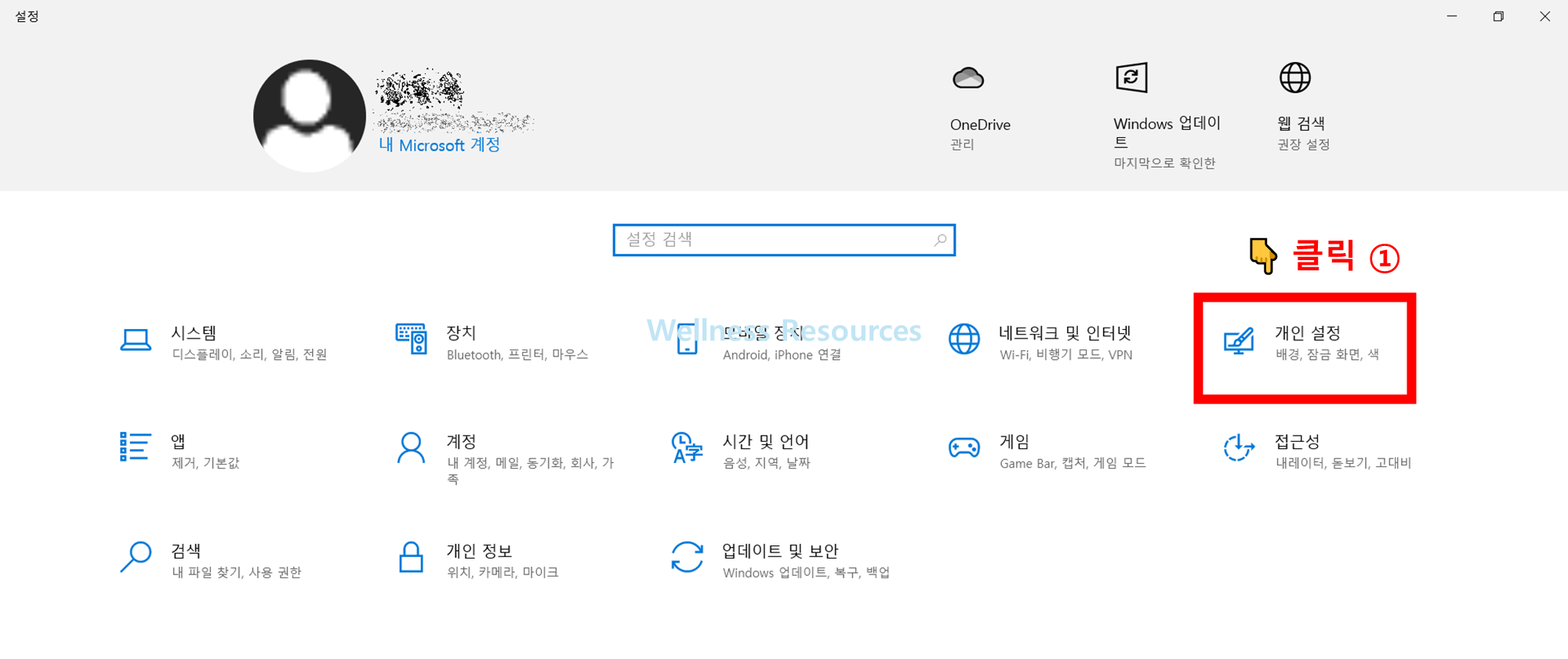Viewport: 1568px width, 659px height.
Task: Click the 웹 검색 label
Action: coord(1301,123)
